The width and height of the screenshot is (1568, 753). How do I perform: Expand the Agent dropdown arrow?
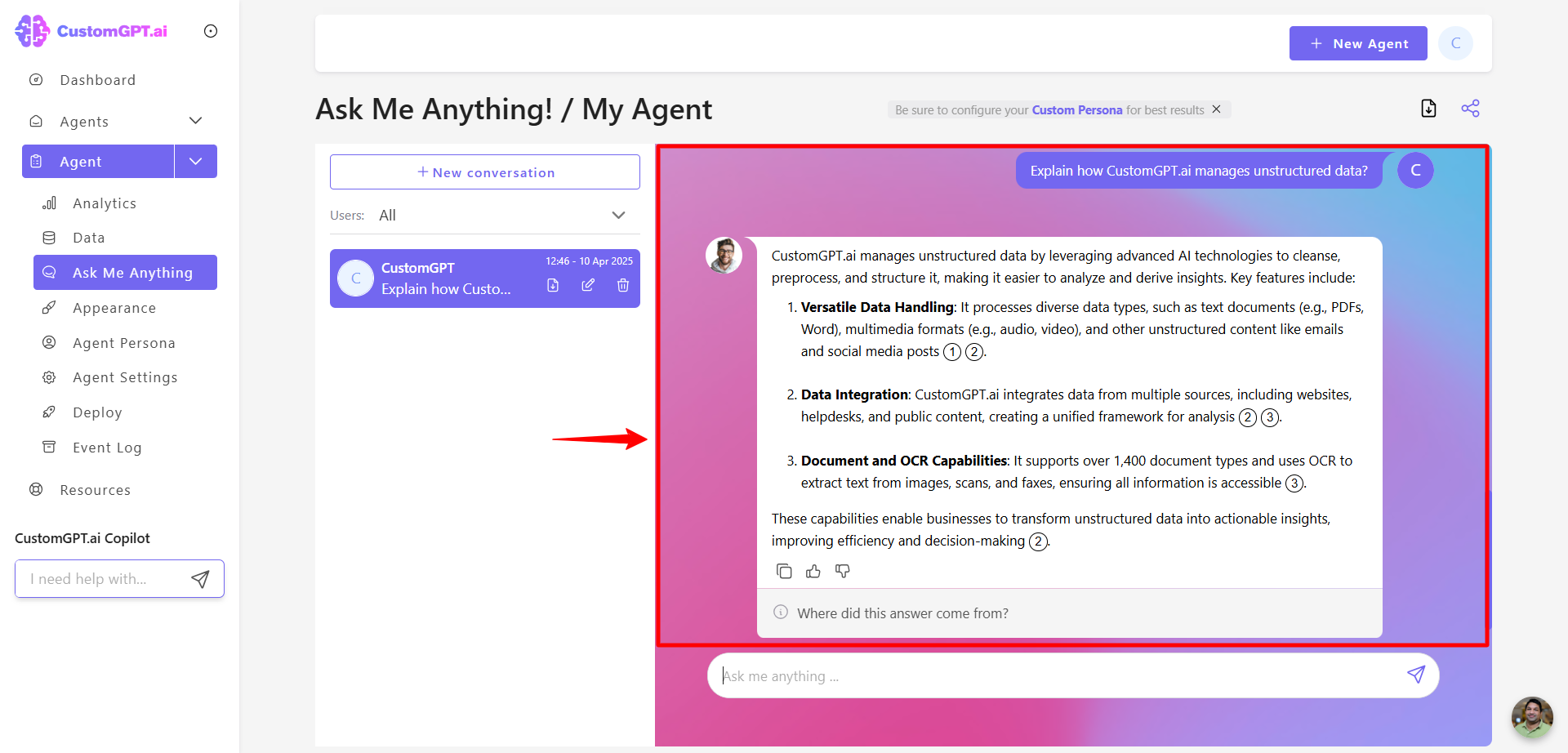click(196, 162)
